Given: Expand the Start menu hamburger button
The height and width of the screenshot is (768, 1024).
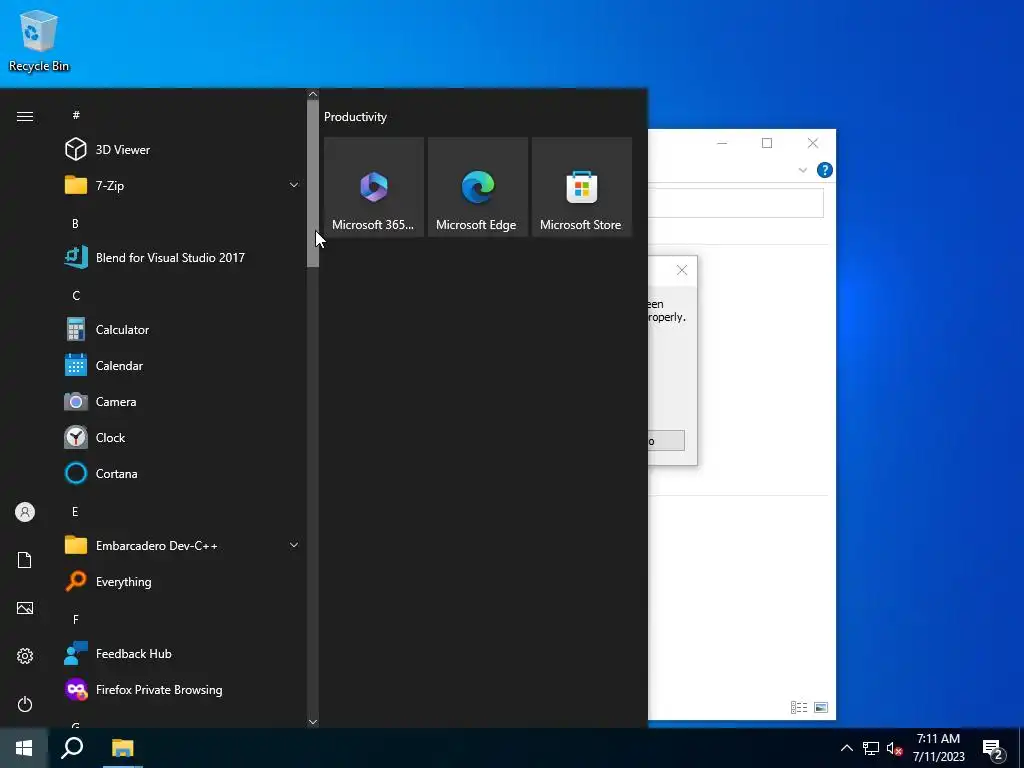Looking at the screenshot, I should (25, 116).
